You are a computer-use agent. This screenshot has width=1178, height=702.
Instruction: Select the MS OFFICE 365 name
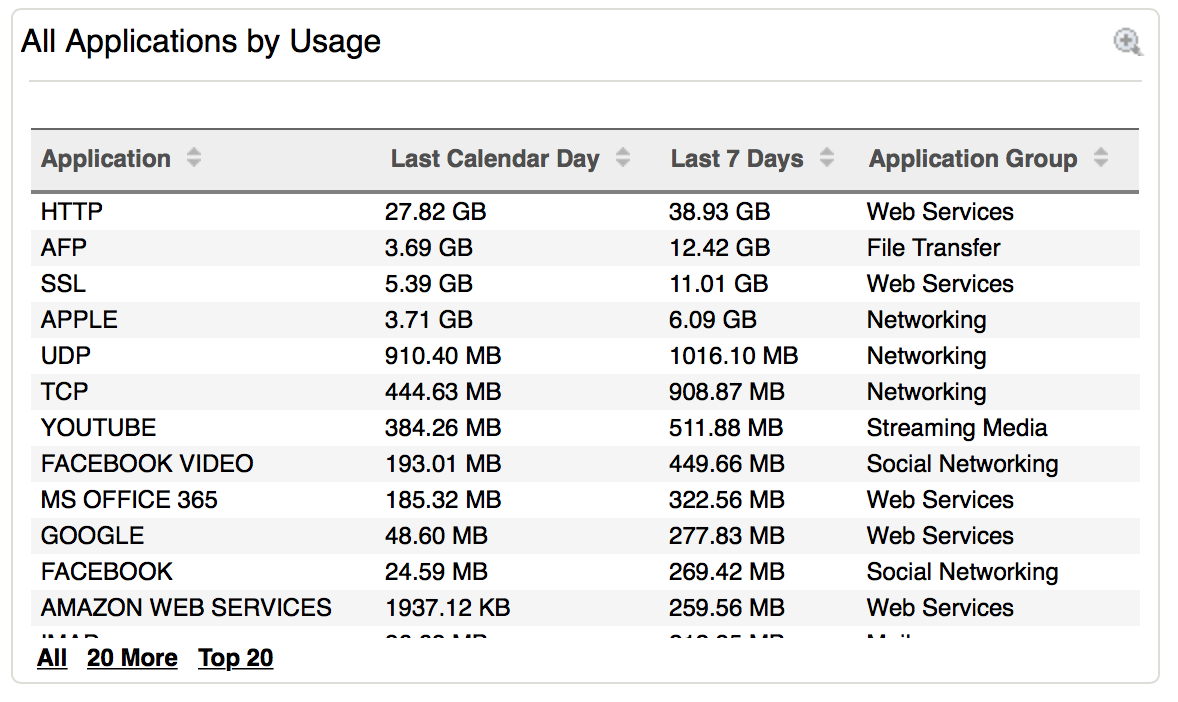tap(129, 500)
